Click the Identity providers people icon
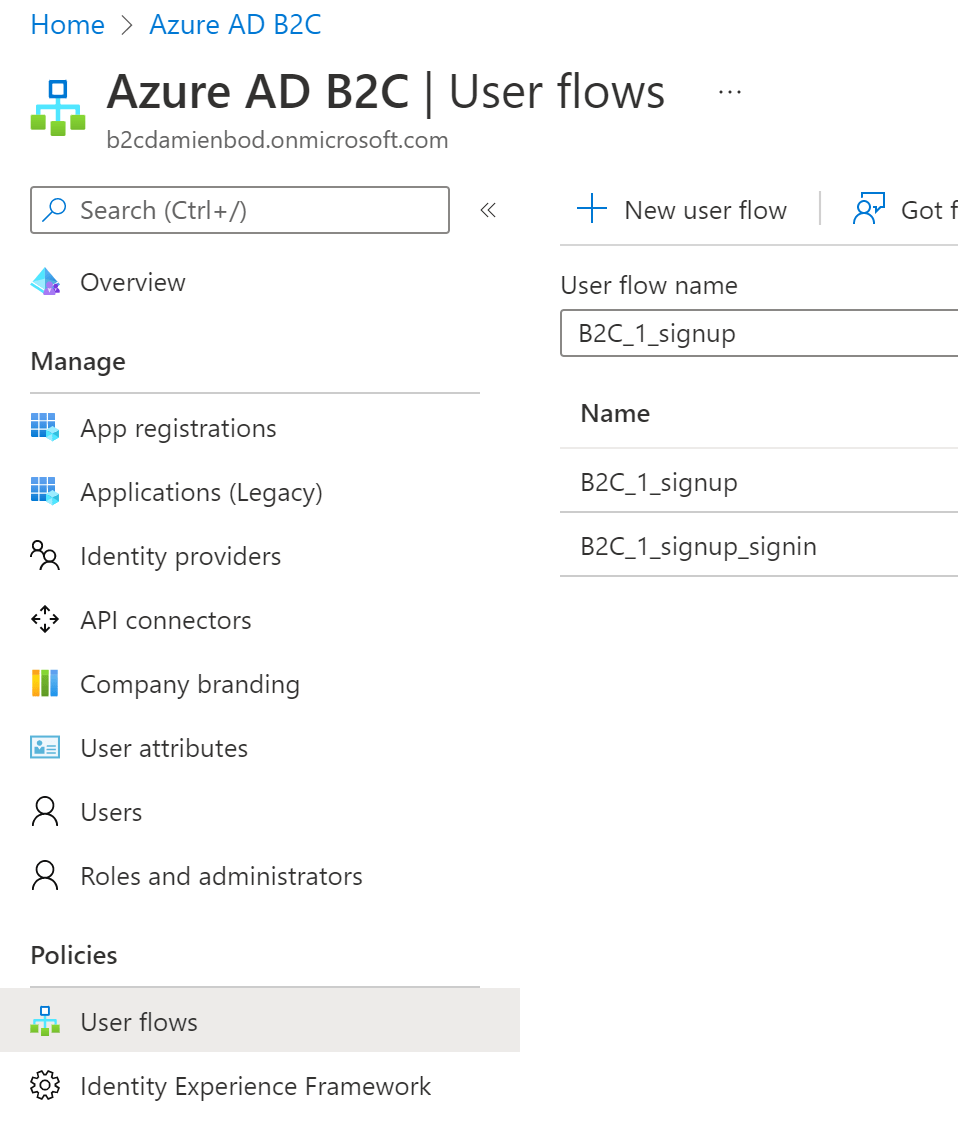 (x=45, y=556)
